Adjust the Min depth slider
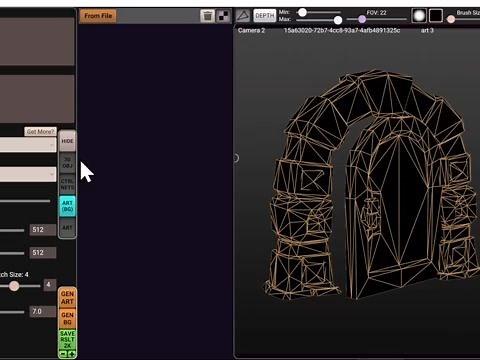Image resolution: width=480 pixels, height=360 pixels. 302,12
